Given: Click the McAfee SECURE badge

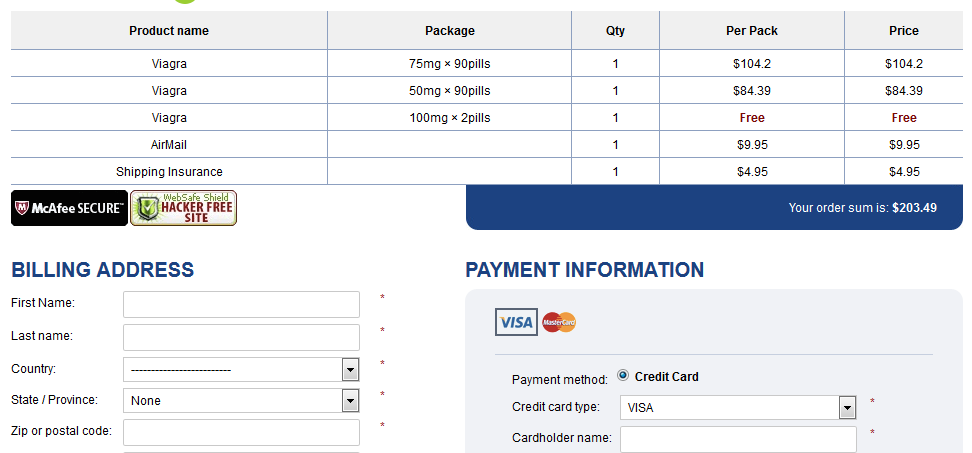Looking at the screenshot, I should (x=69, y=208).
